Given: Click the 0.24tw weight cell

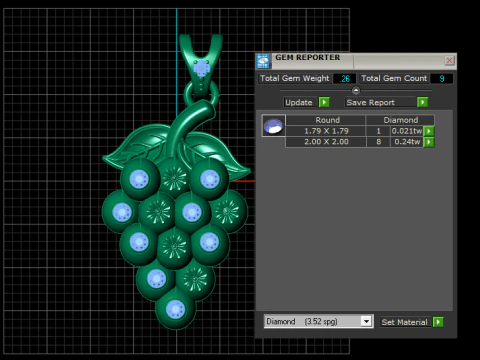Looking at the screenshot, I should (x=407, y=142).
